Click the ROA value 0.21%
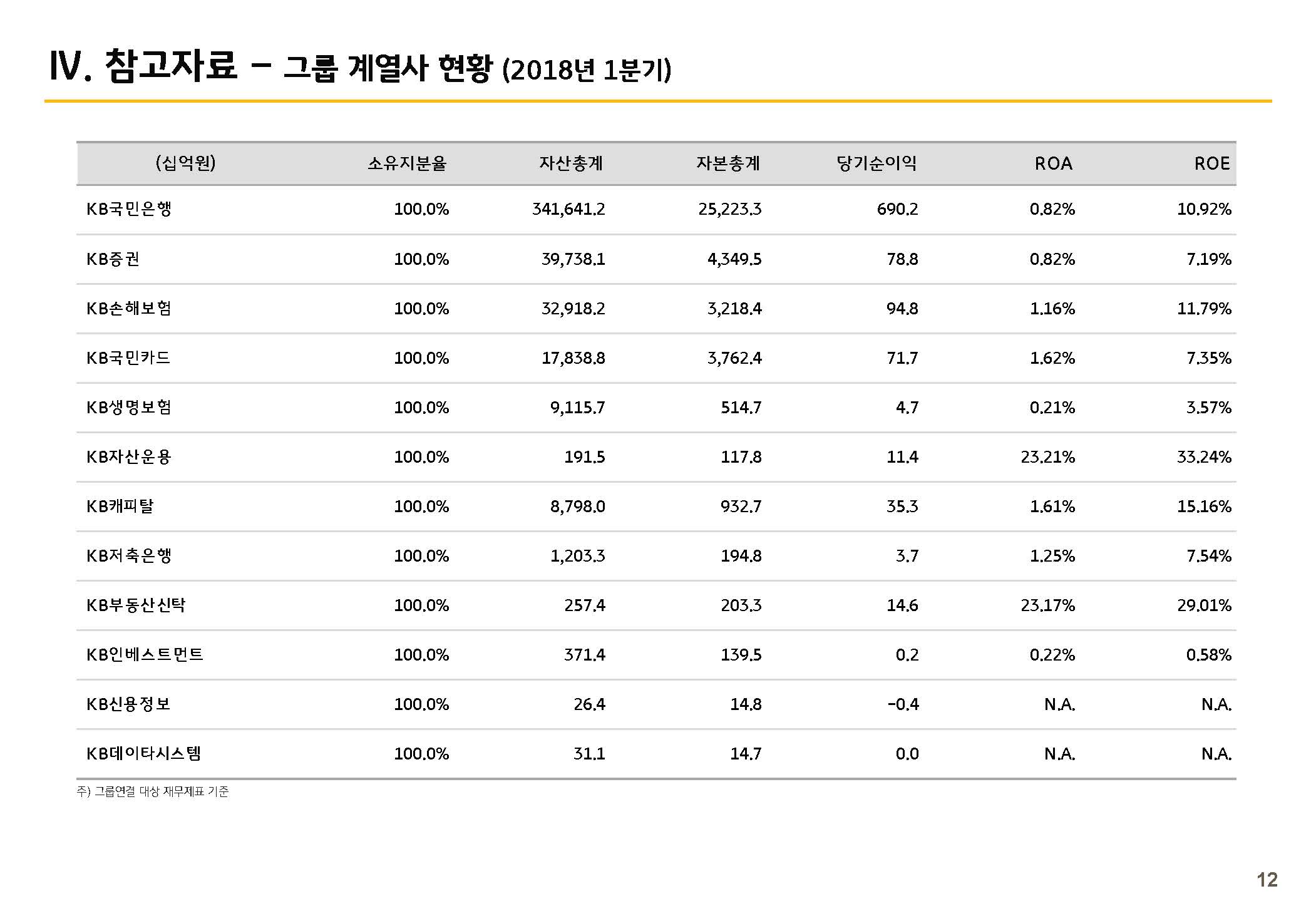The image size is (1316, 911). coord(1052,408)
